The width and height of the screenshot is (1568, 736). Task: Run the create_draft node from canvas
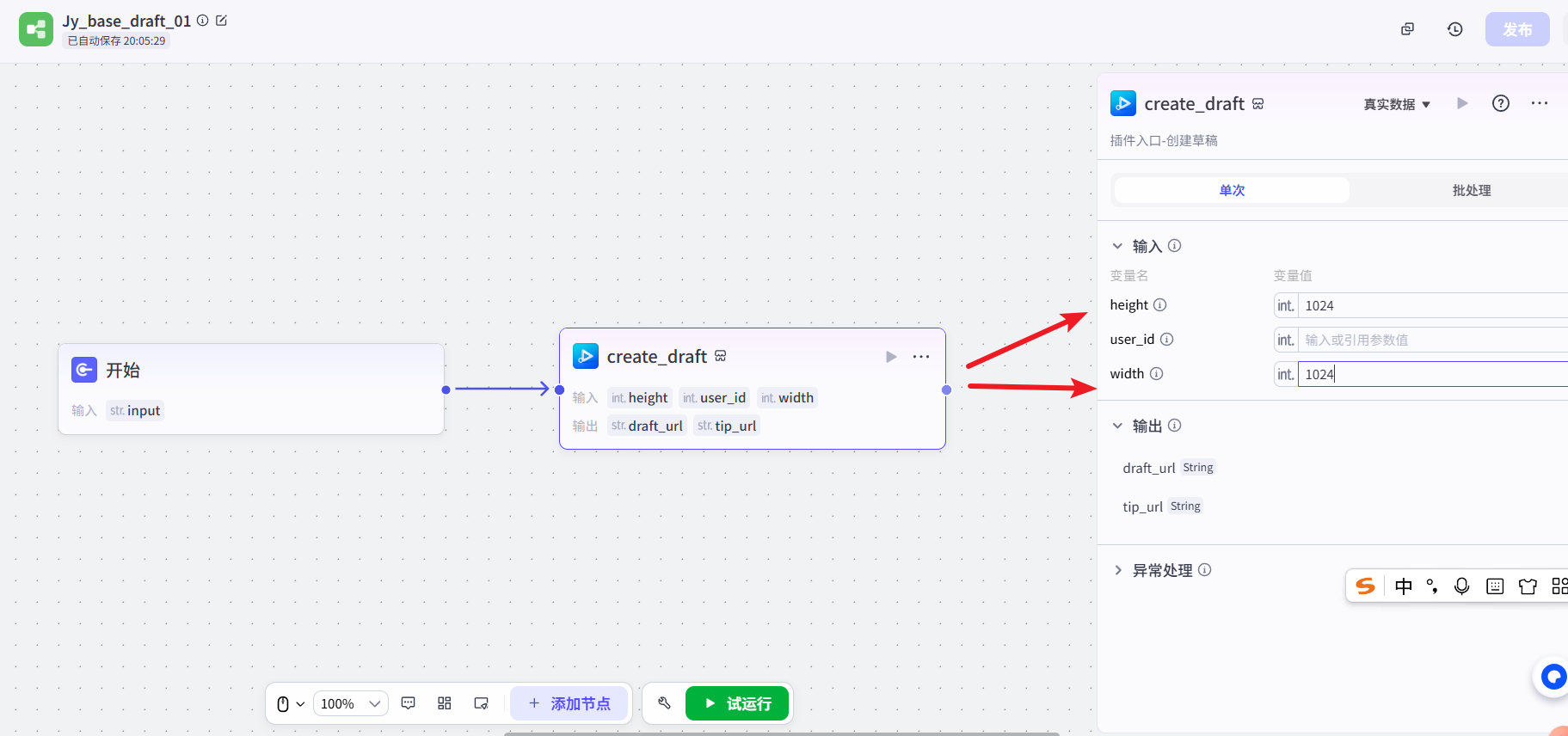[891, 357]
